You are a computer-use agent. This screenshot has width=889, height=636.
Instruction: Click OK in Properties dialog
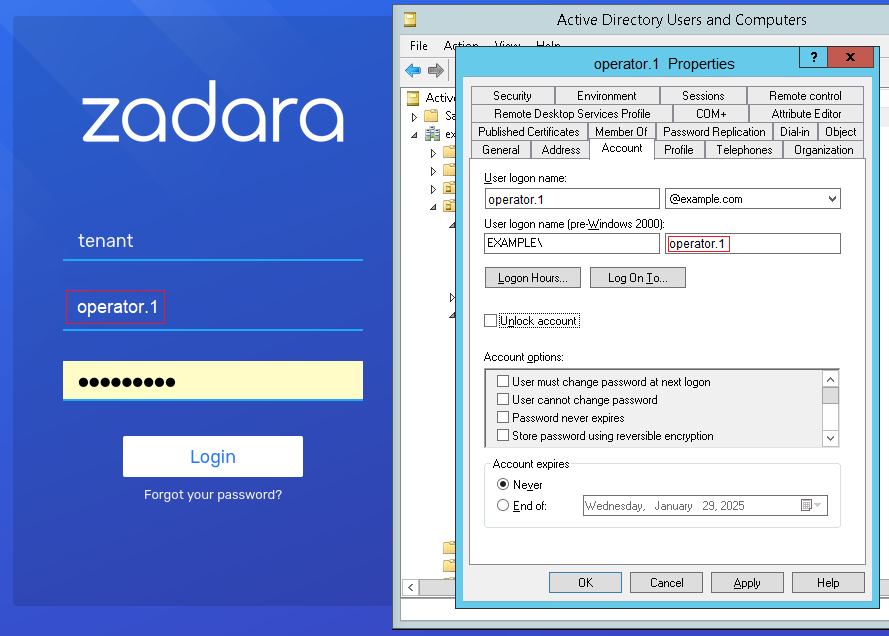pos(585,583)
